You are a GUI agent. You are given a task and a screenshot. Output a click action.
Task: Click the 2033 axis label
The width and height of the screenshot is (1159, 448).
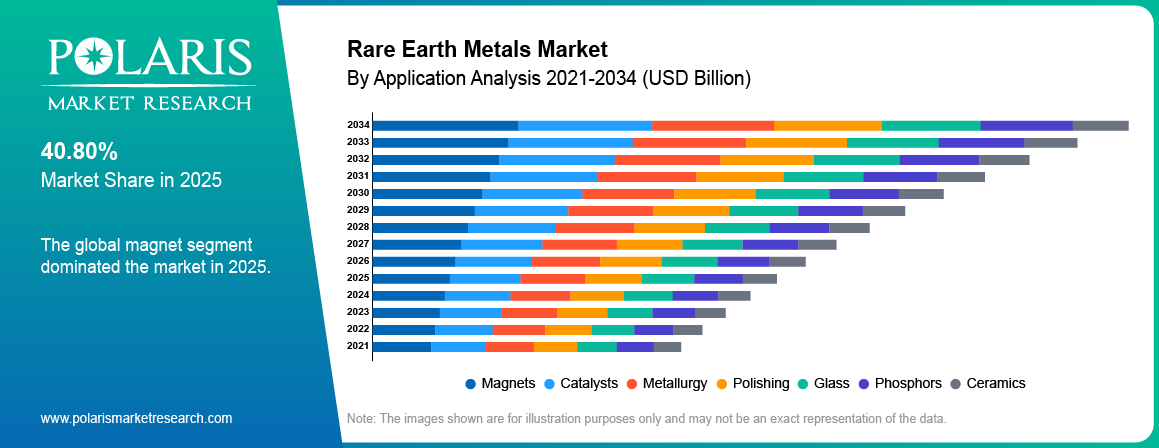[x=358, y=141]
